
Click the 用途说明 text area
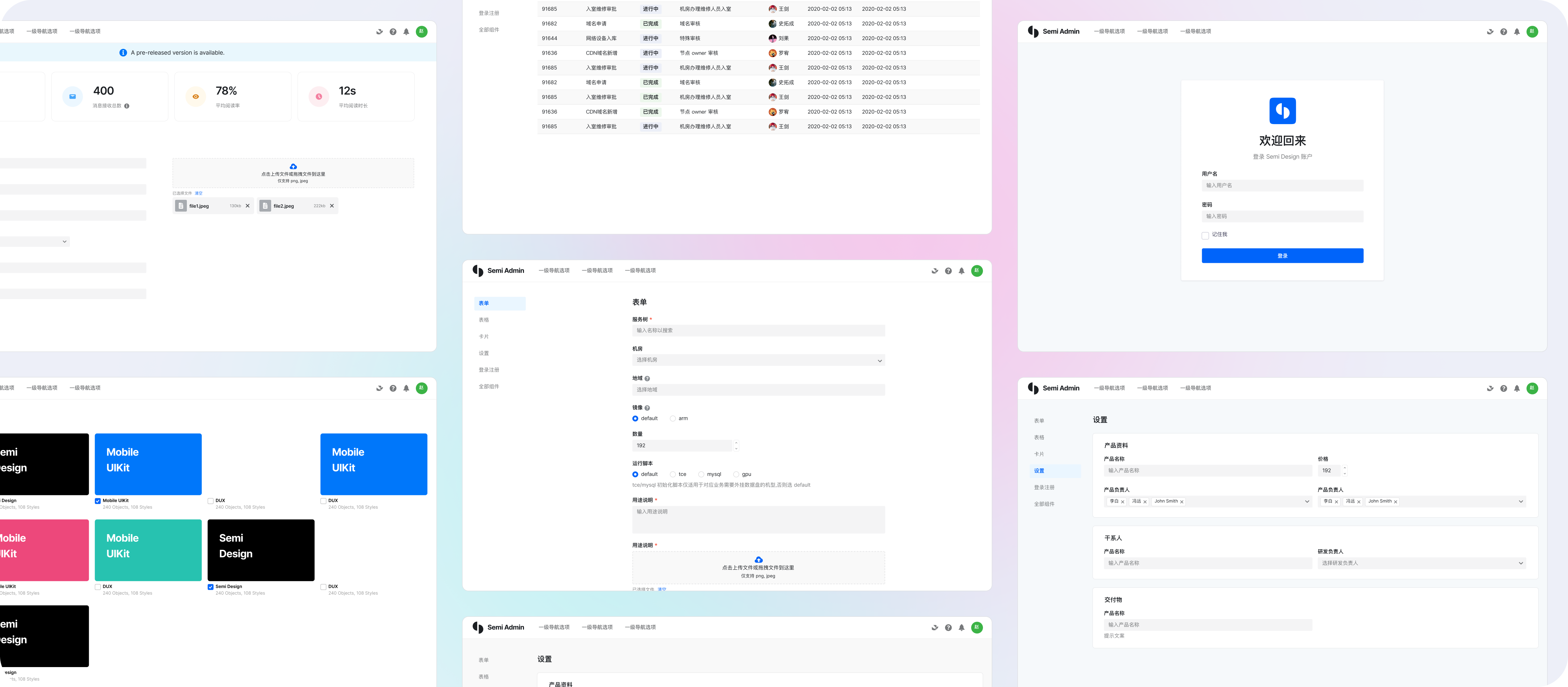pyautogui.click(x=759, y=520)
